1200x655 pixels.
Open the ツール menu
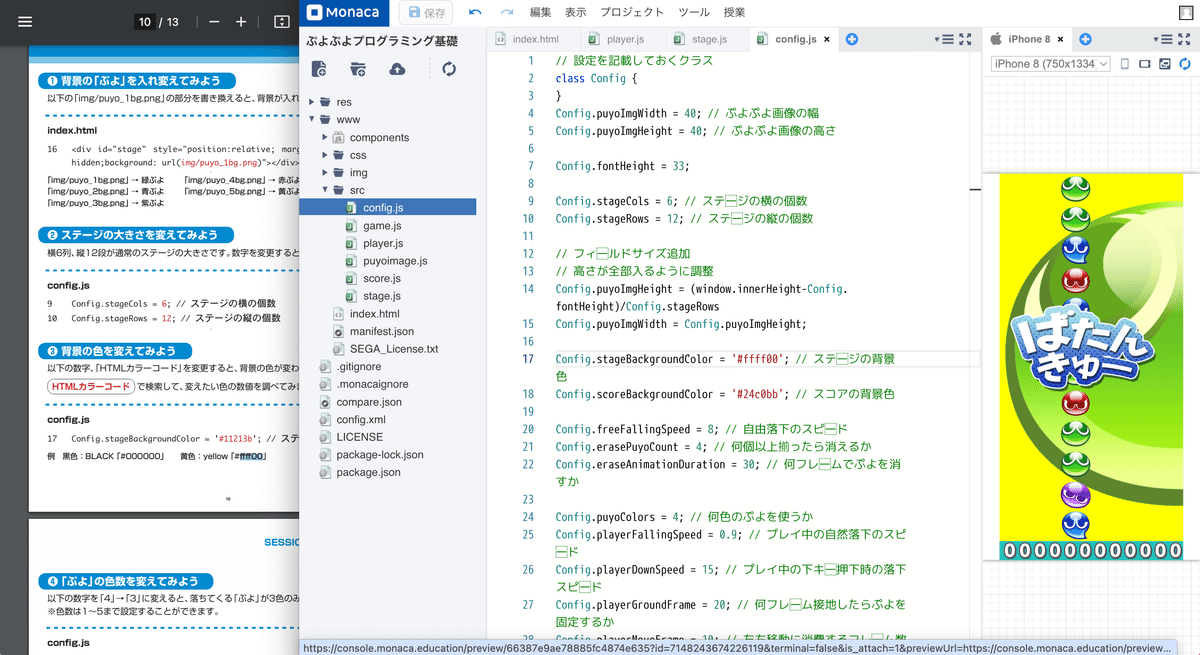tap(694, 12)
